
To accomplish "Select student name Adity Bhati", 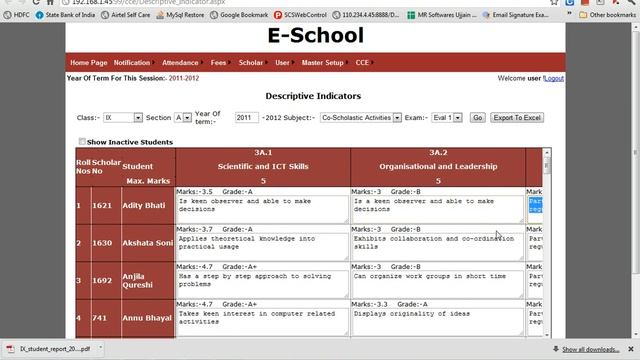I will click(144, 205).
